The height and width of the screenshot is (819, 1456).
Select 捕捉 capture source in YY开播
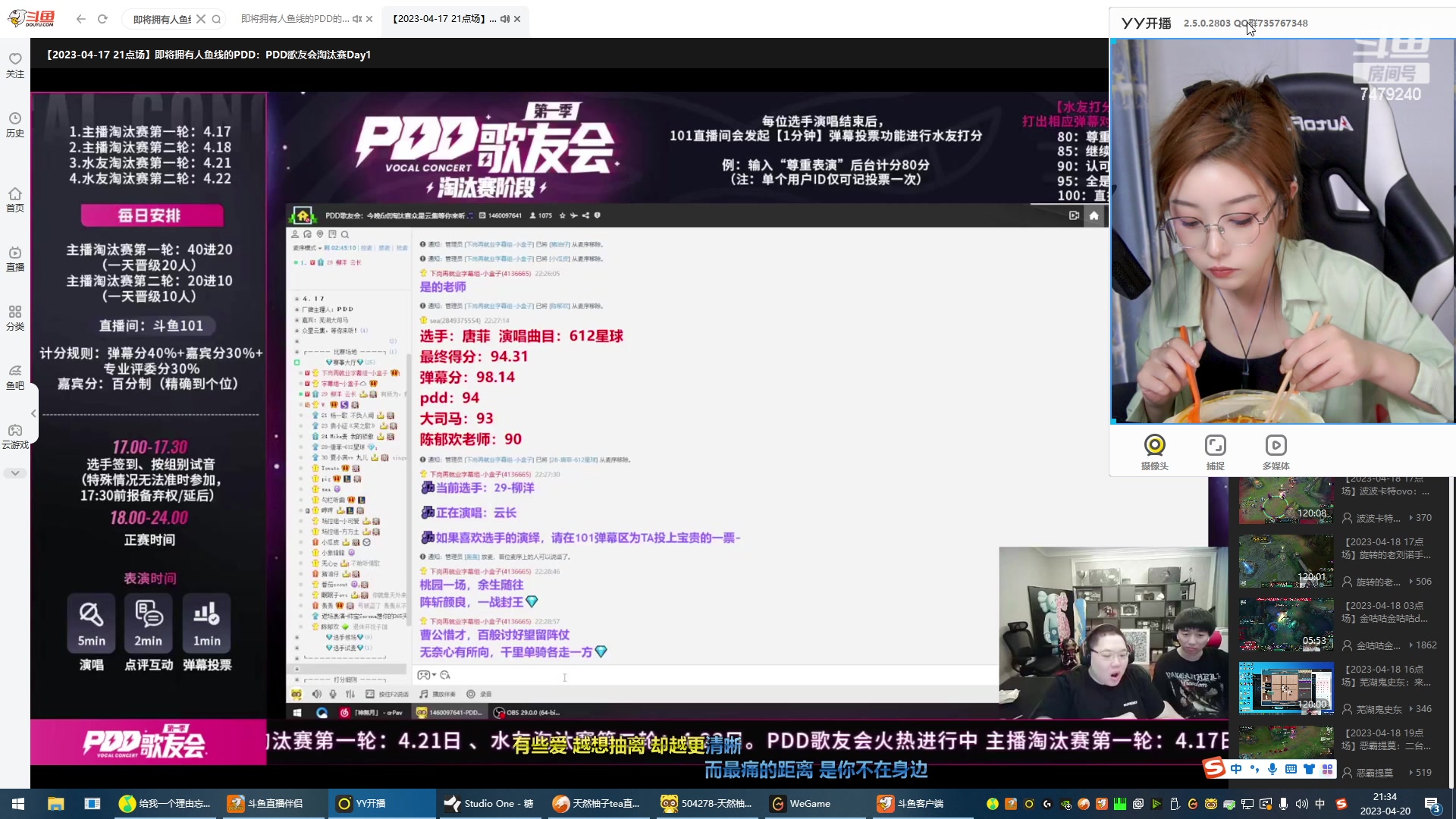(x=1215, y=452)
